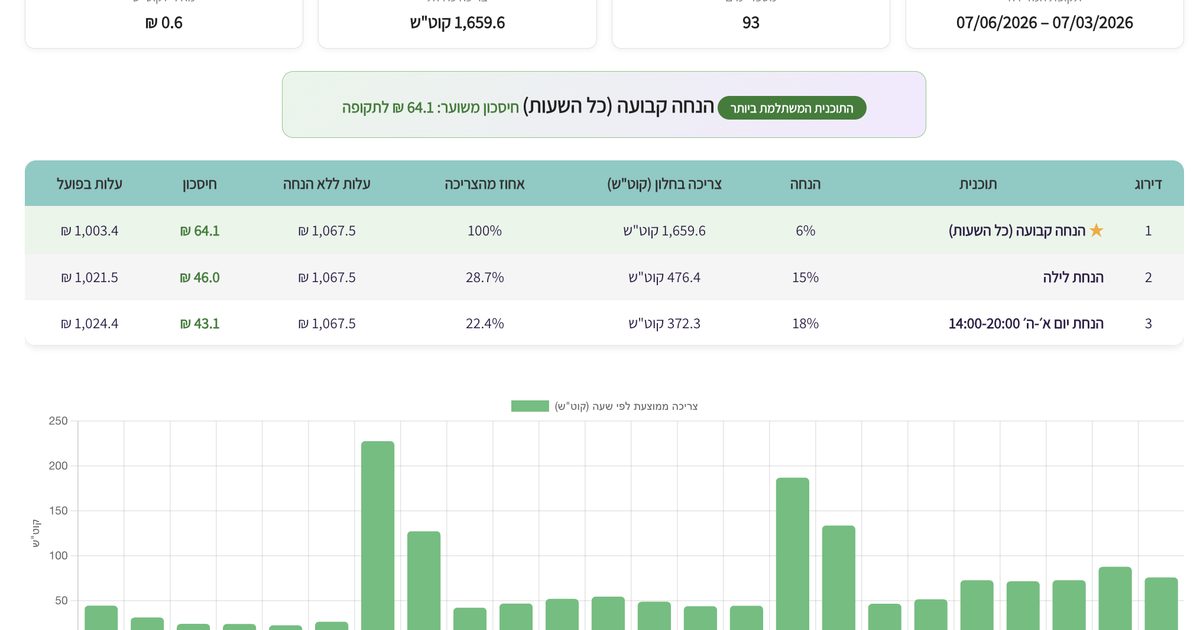This screenshot has width=1200, height=630.
Task: Click the 'אחוז מהצריכה' column header
Action: (x=485, y=184)
